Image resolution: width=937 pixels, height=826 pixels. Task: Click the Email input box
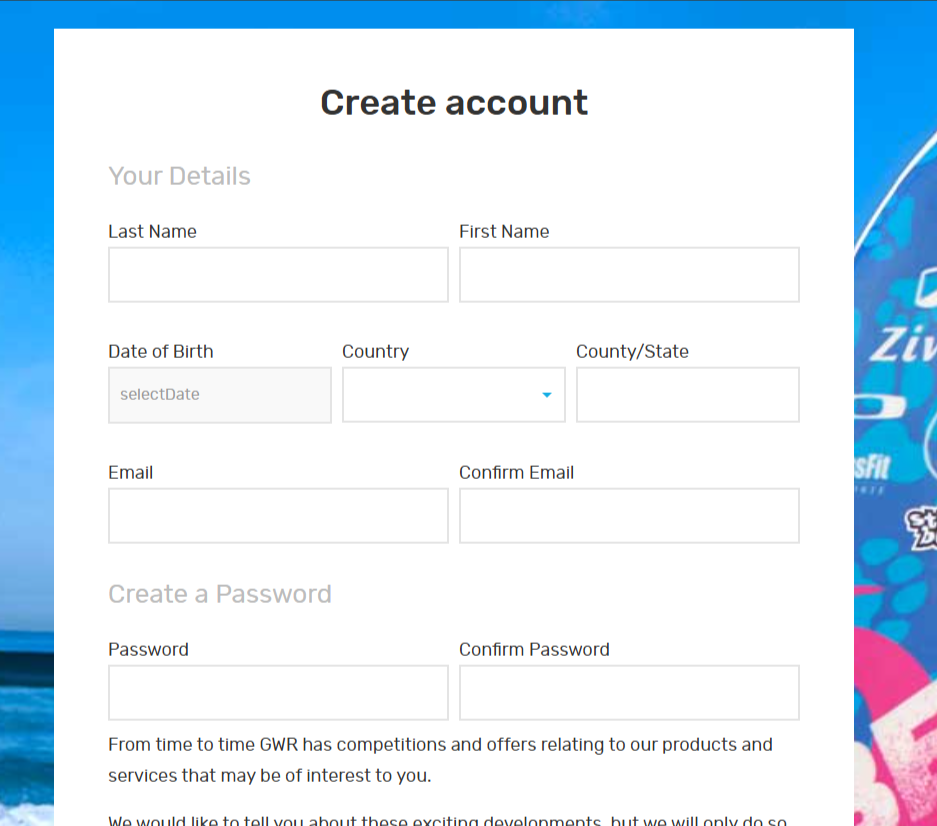coord(278,516)
